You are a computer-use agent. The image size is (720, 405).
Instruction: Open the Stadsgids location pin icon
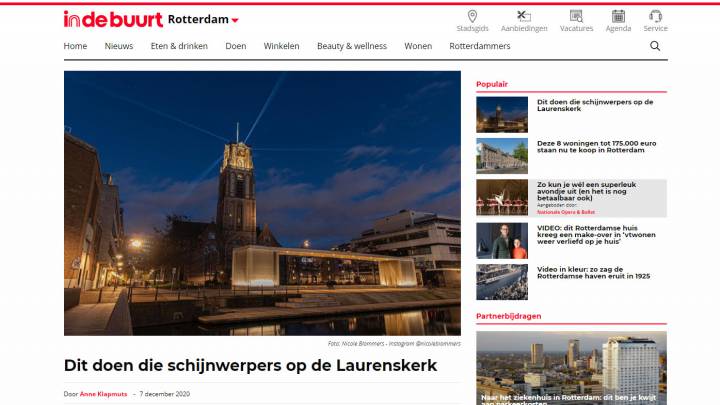(472, 16)
